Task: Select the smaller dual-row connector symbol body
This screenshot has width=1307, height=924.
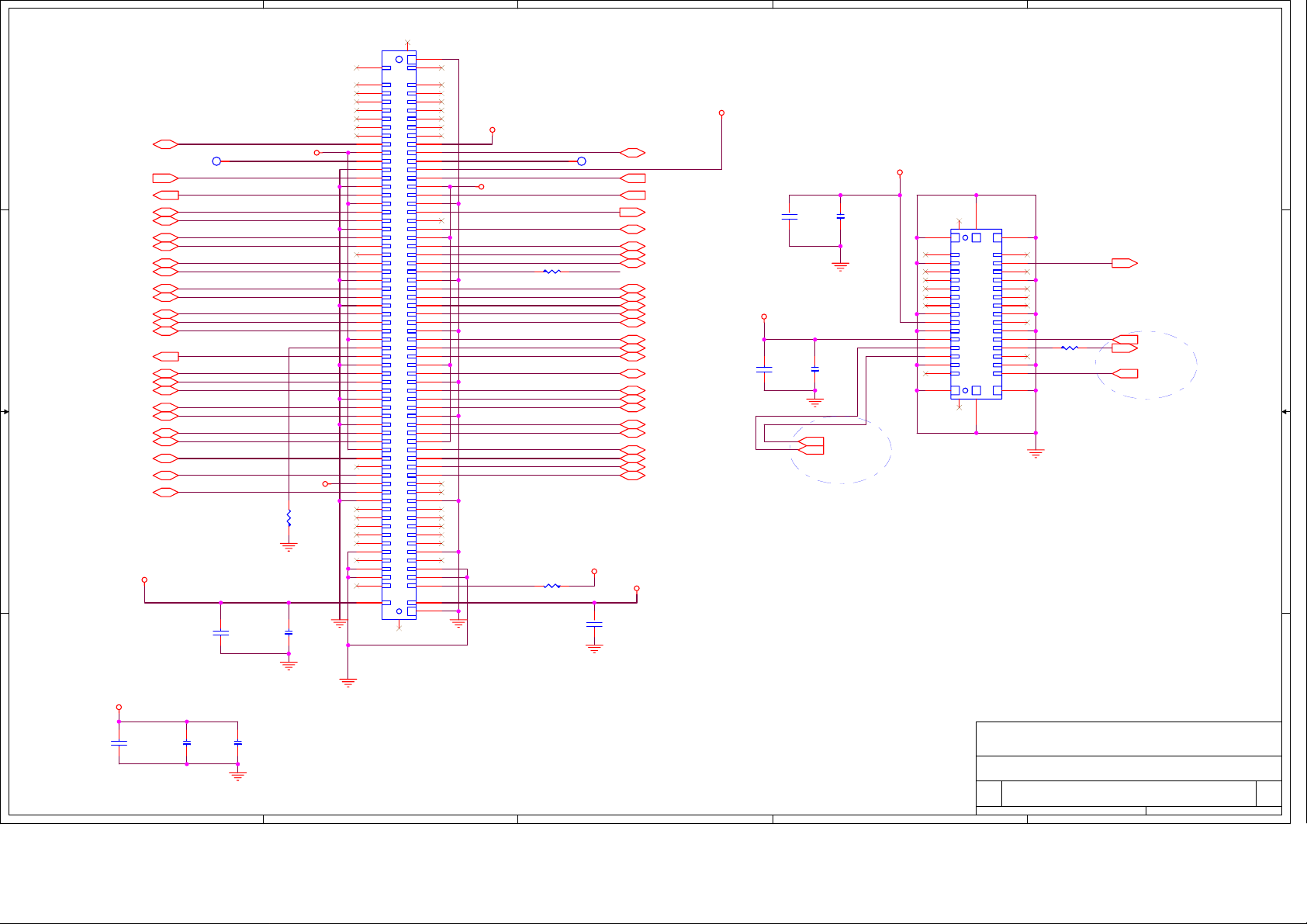Action: (976, 314)
